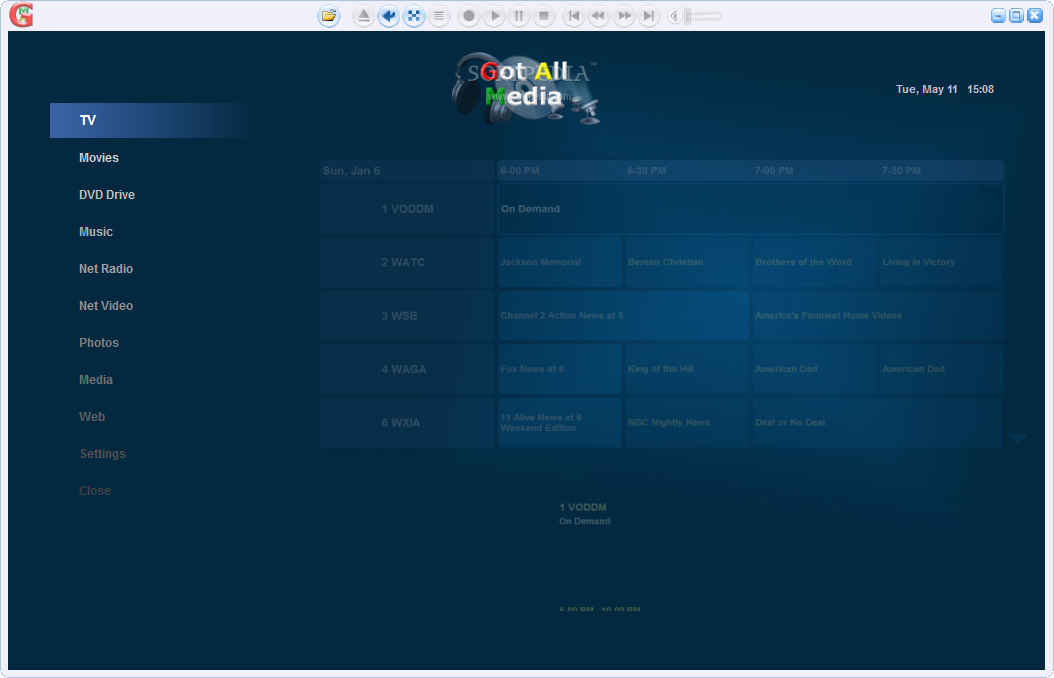The width and height of the screenshot is (1054, 678).
Task: Select Living in Victory program
Action: pos(942,262)
